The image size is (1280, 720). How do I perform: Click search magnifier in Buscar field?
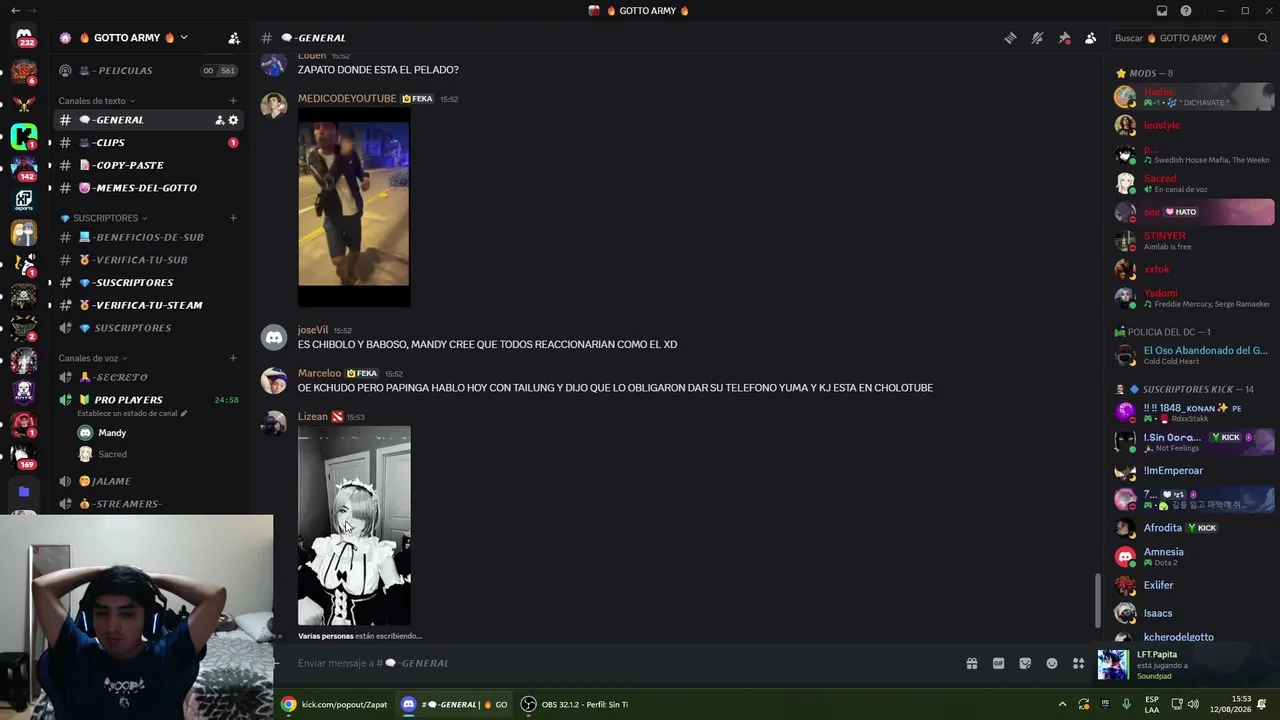1263,38
